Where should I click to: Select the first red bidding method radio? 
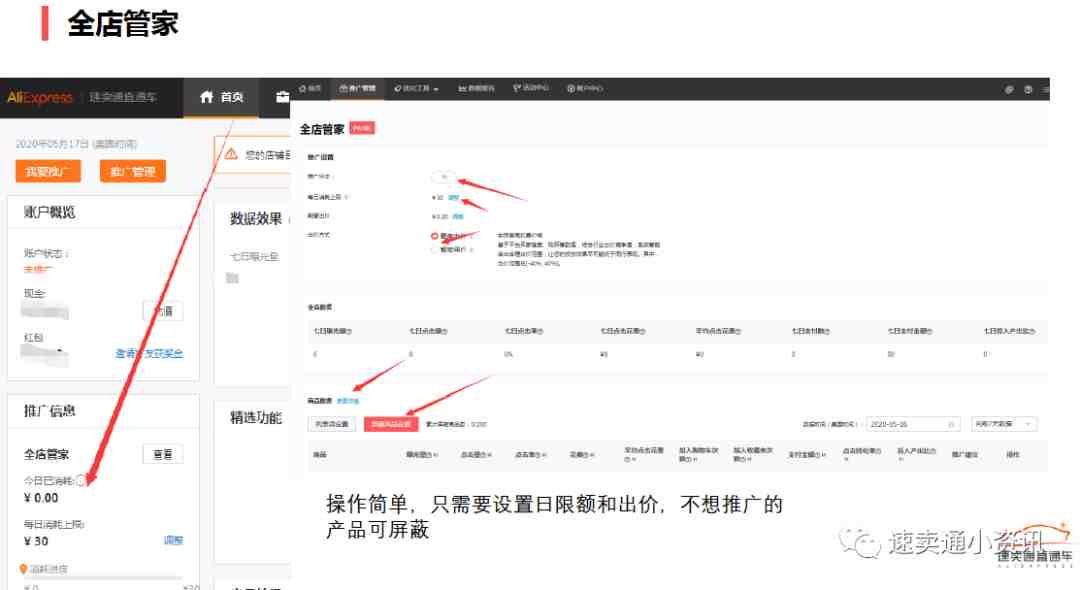[434, 236]
